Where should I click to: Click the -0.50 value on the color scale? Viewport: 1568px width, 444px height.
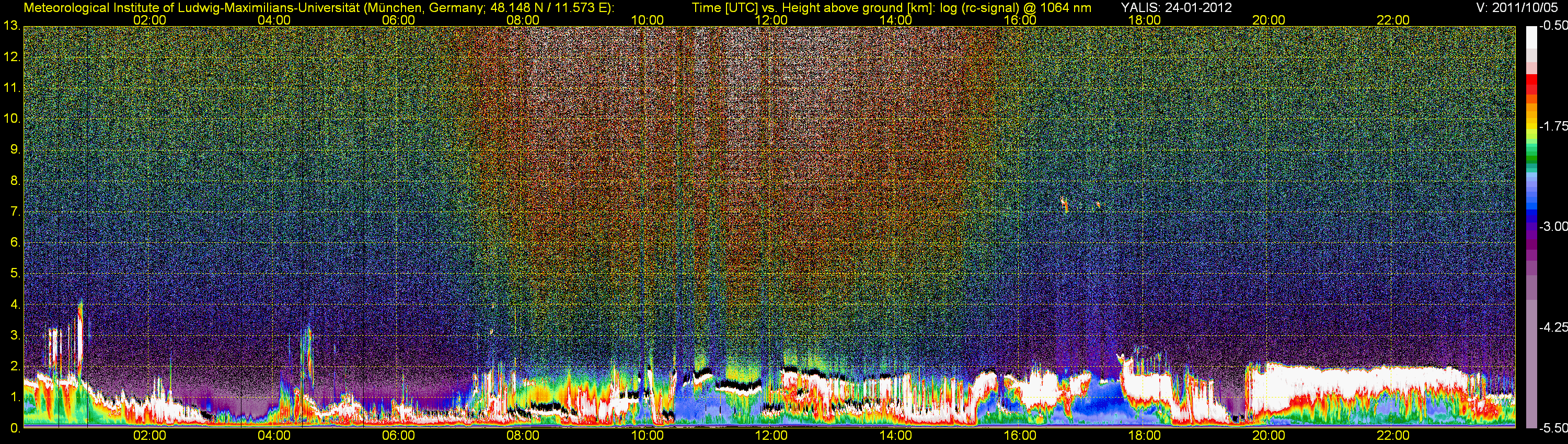(1553, 26)
